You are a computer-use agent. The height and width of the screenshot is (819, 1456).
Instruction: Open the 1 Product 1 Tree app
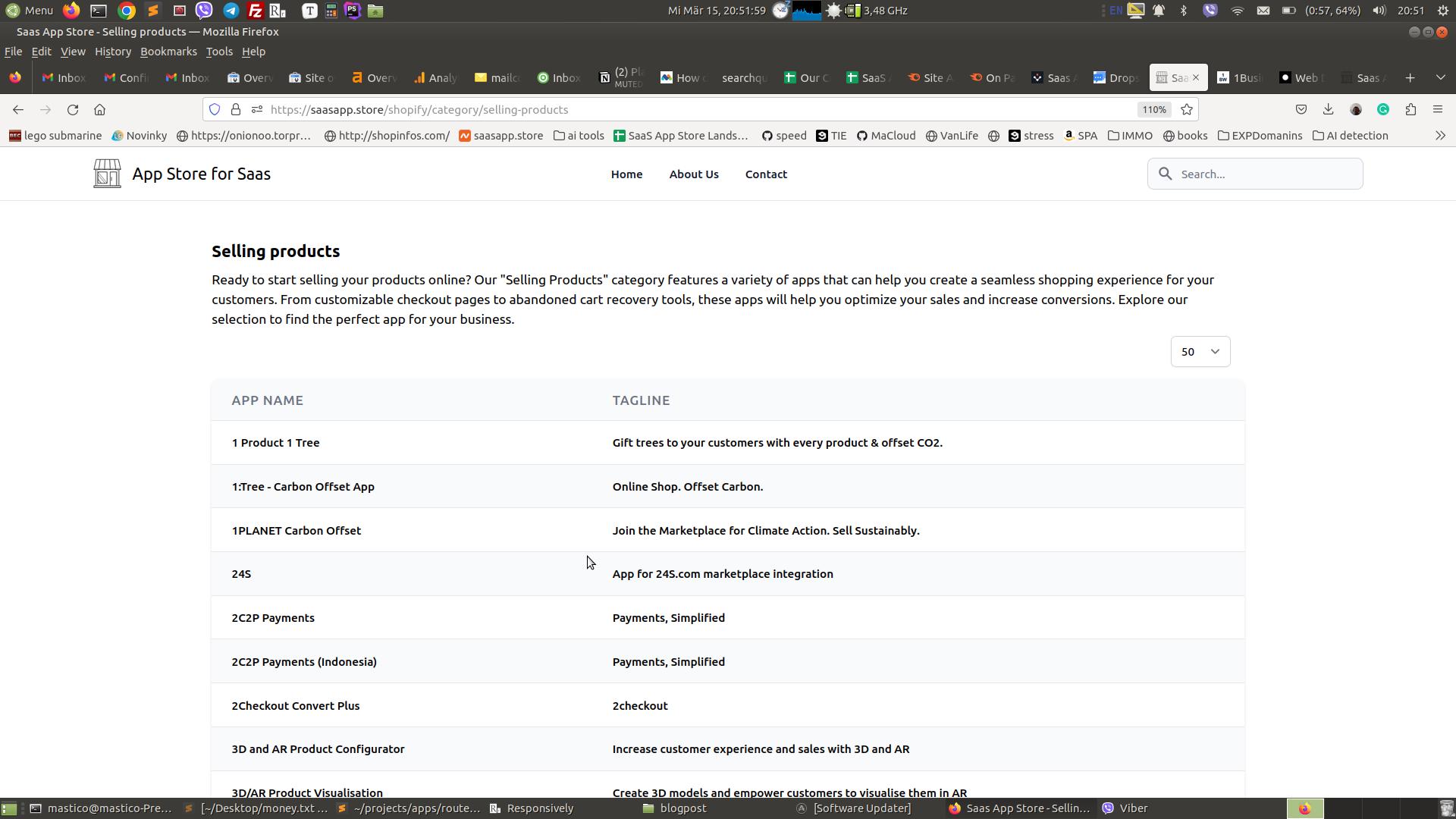tap(275, 443)
